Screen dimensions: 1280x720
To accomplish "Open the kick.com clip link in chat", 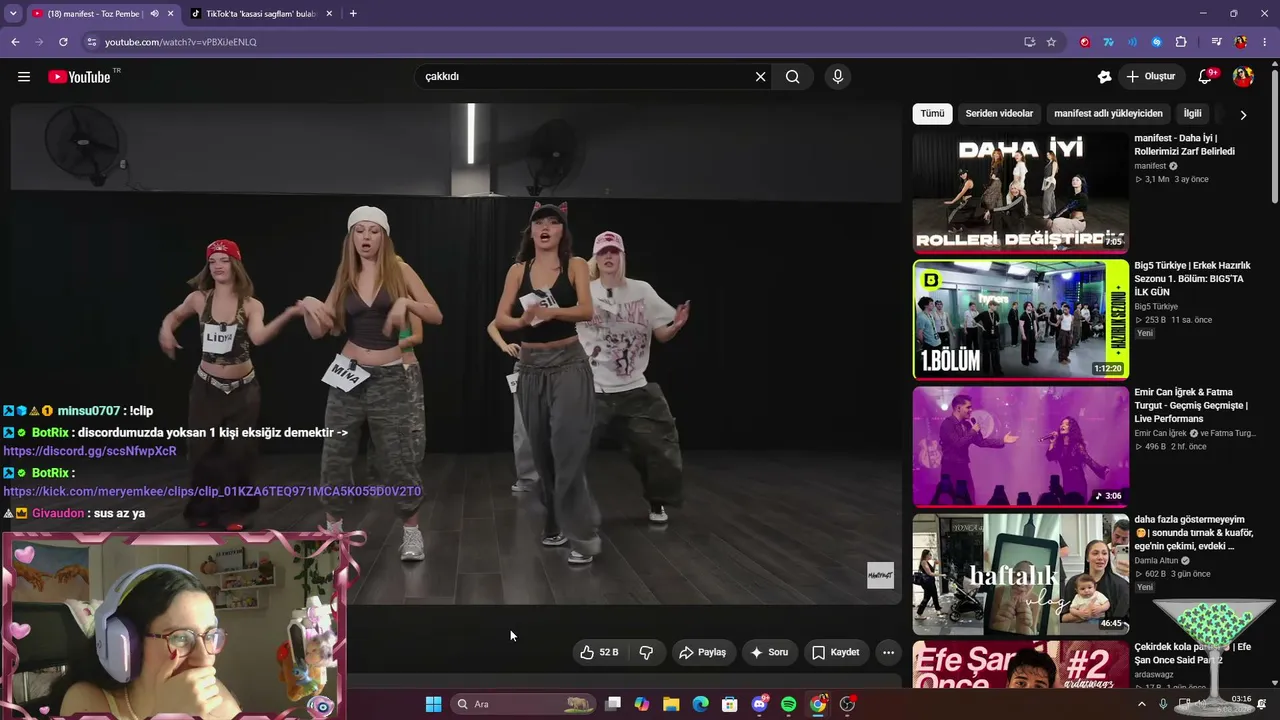I will pos(212,491).
